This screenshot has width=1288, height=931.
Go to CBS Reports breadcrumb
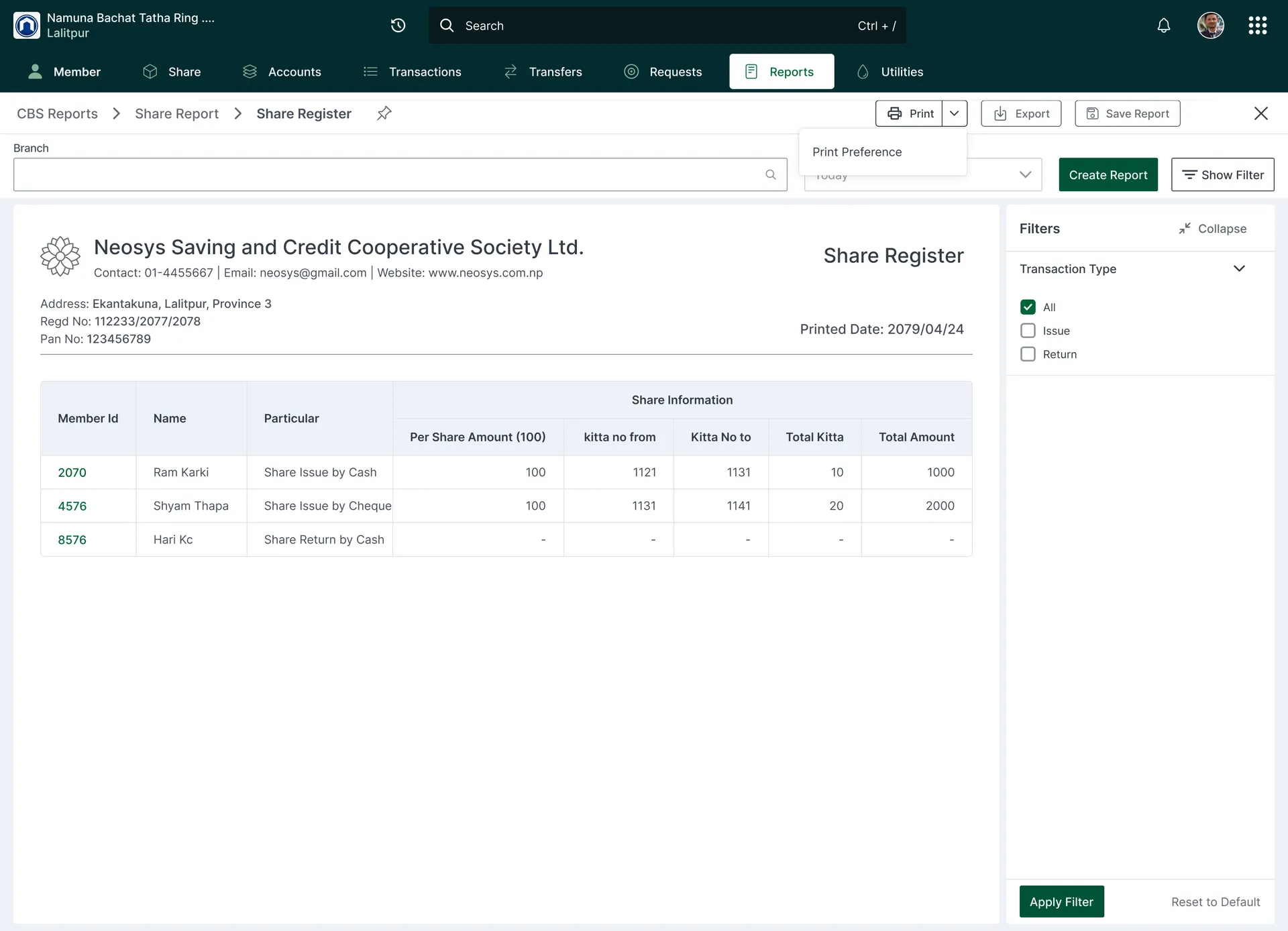pyautogui.click(x=57, y=113)
